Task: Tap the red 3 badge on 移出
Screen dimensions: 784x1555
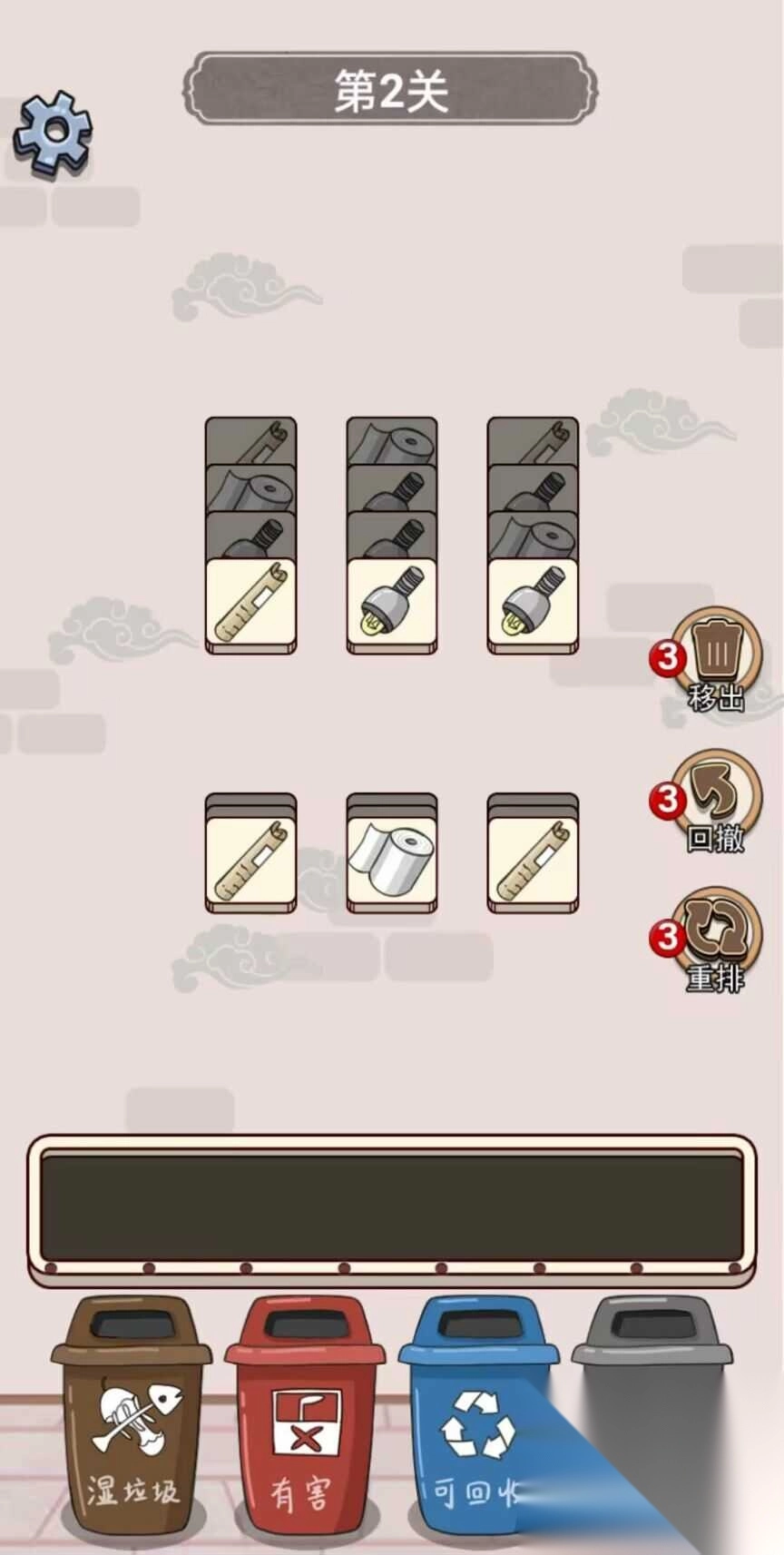Action: pyautogui.click(x=668, y=656)
